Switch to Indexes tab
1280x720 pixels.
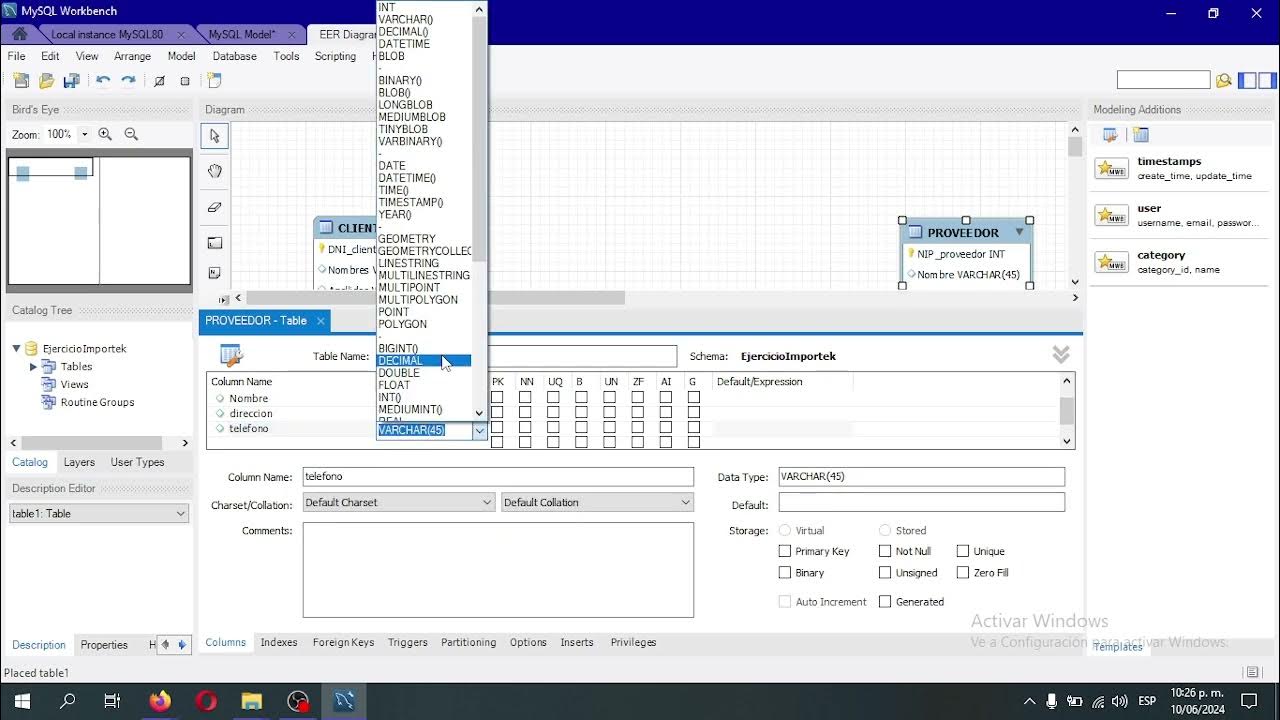(x=279, y=642)
